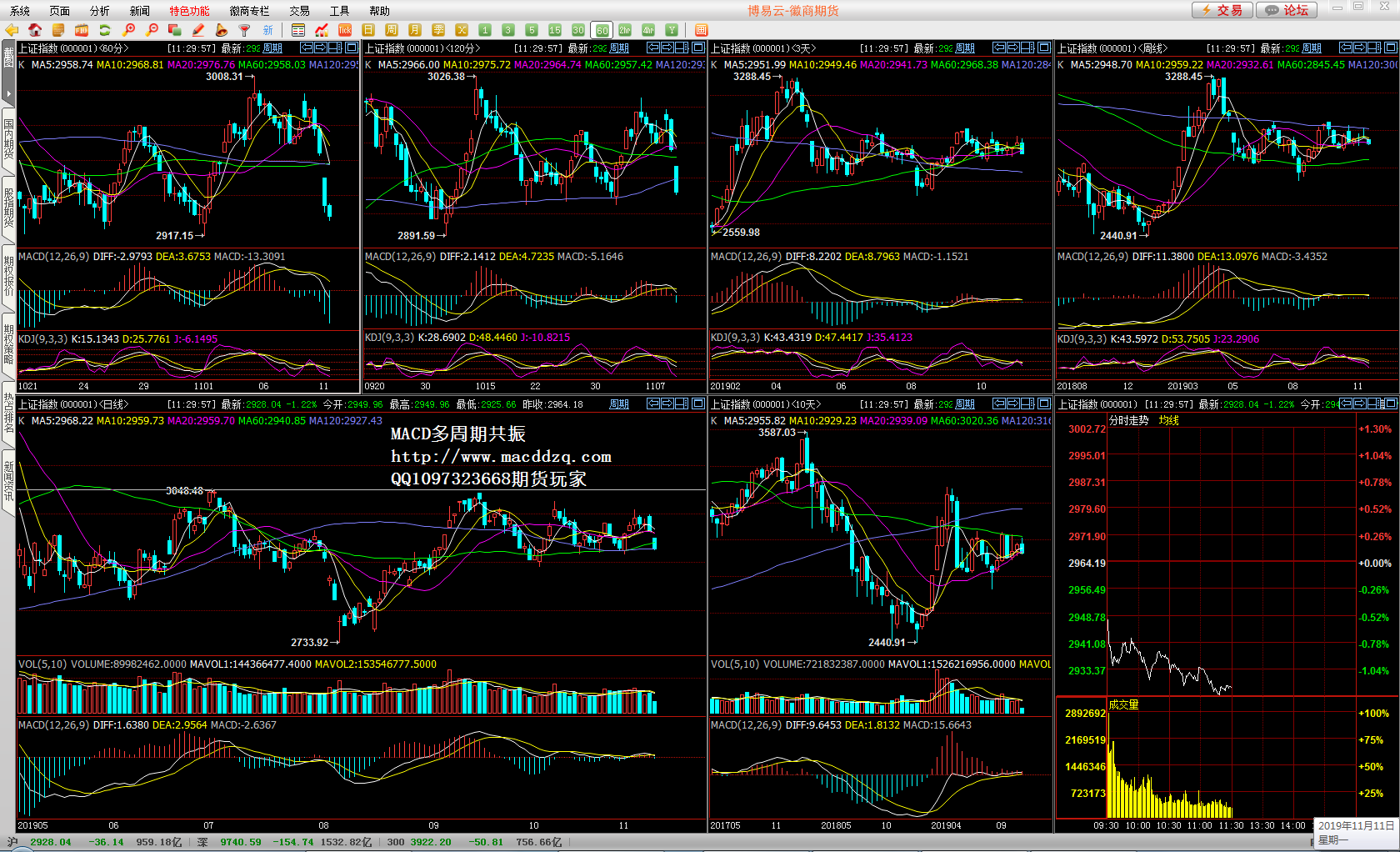Image resolution: width=1400 pixels, height=852 pixels.
Task: Toggle split layout in 3天 chart header
Action: [x=1028, y=48]
